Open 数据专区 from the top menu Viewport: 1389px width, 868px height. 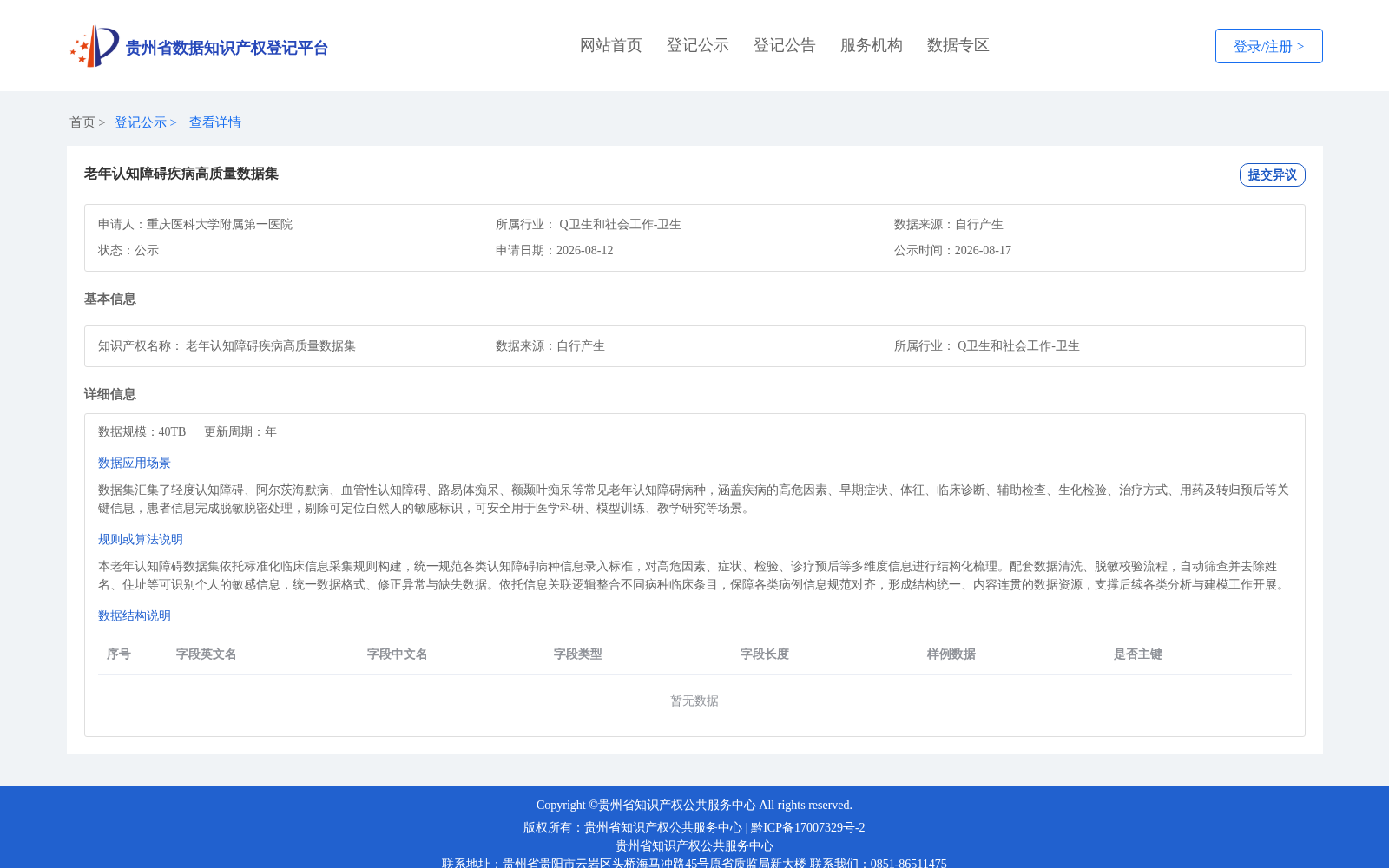pyautogui.click(x=958, y=45)
